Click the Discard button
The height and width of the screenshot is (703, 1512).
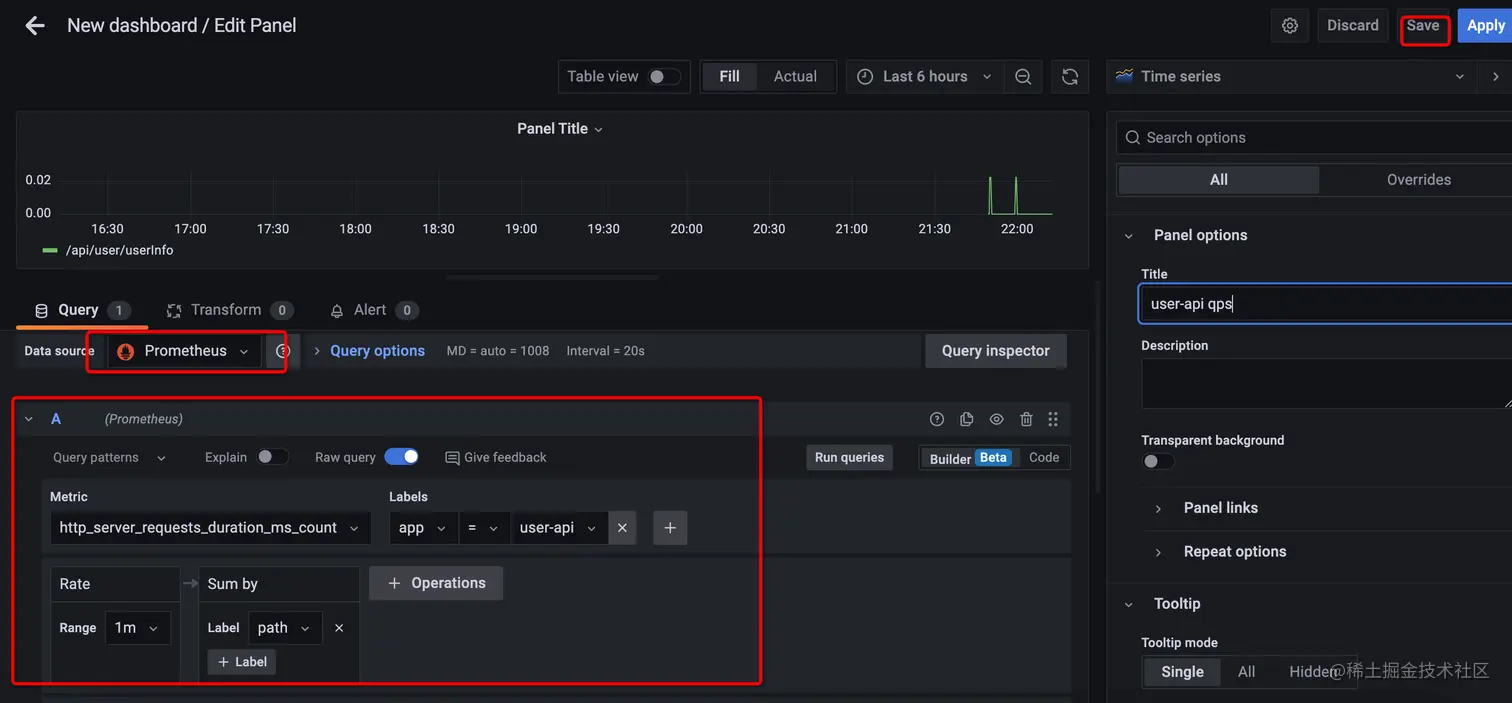click(1353, 26)
